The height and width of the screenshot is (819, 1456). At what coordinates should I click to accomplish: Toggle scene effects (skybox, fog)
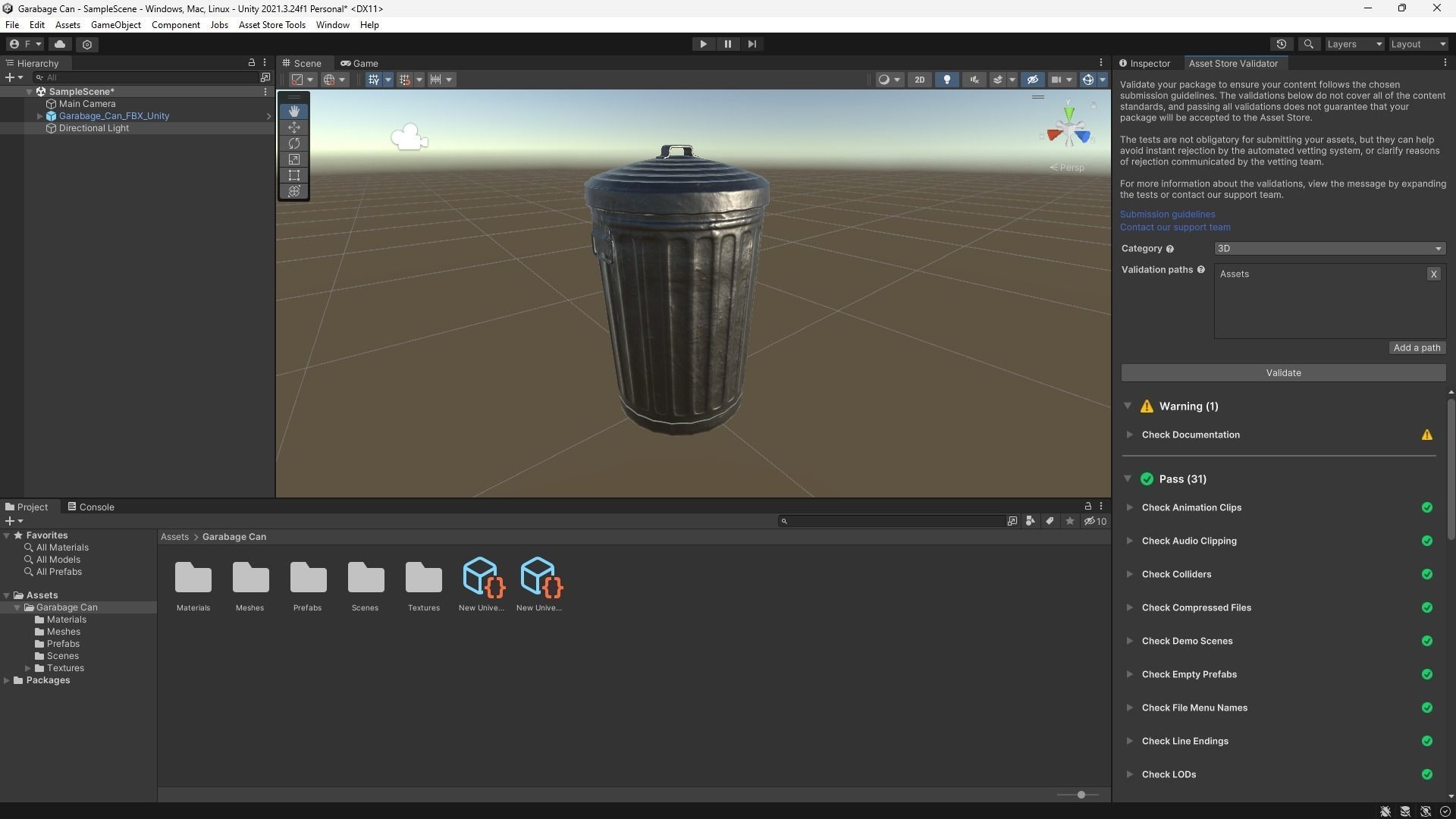[x=998, y=80]
